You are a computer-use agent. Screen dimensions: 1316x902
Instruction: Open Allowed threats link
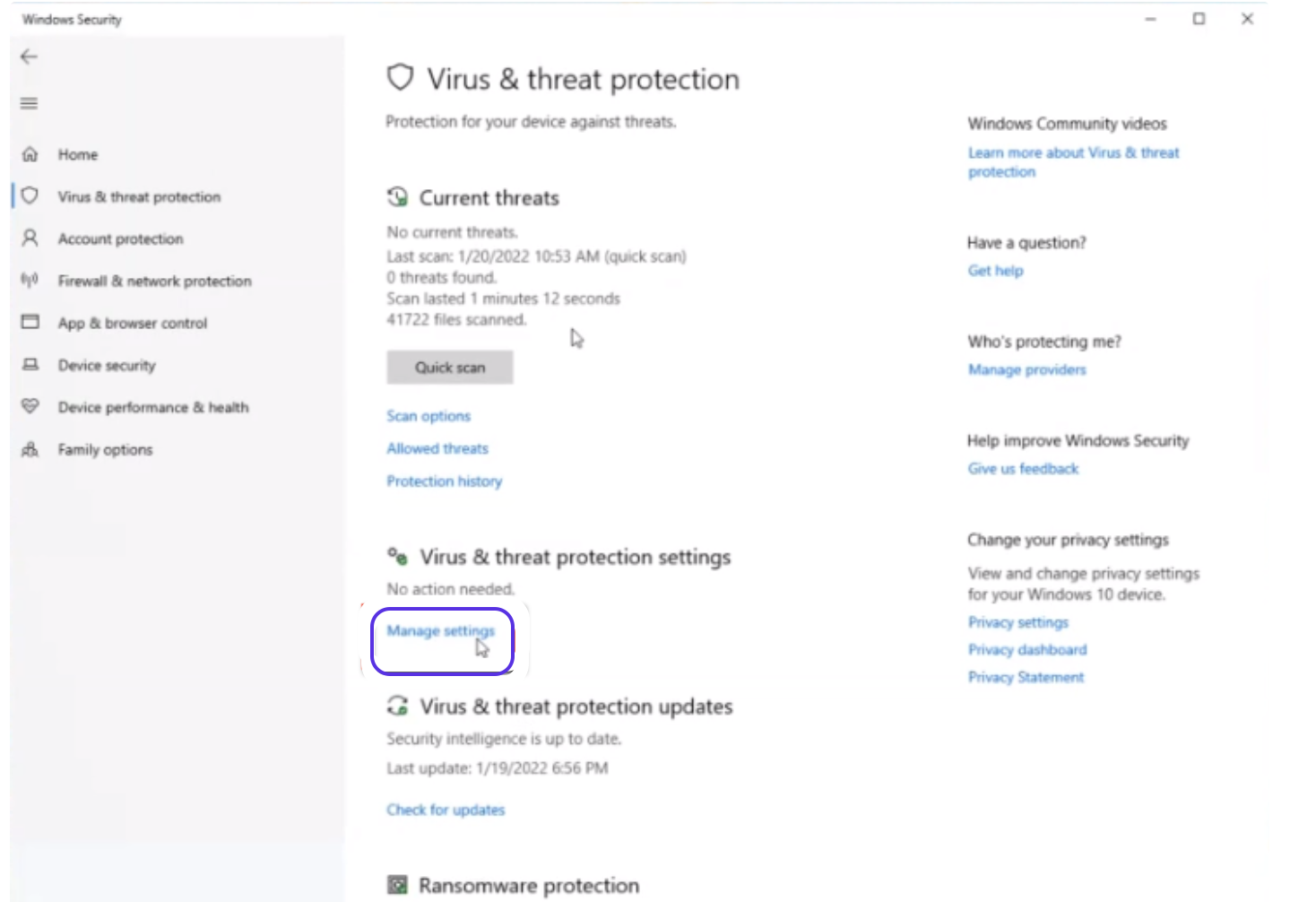[437, 448]
